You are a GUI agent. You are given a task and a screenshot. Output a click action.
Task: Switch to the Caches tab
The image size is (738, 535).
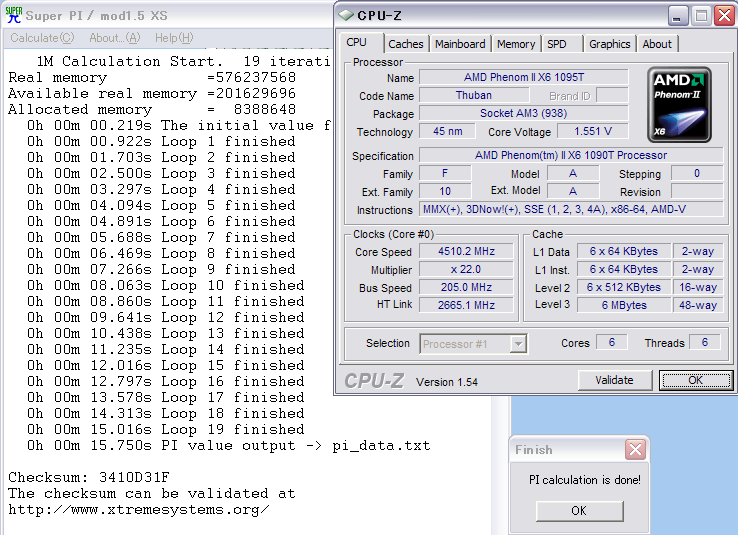(406, 44)
